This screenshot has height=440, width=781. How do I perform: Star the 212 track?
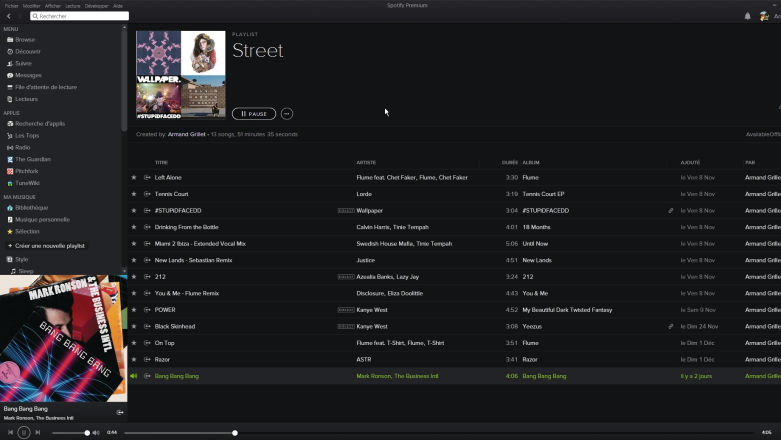pyautogui.click(x=133, y=277)
